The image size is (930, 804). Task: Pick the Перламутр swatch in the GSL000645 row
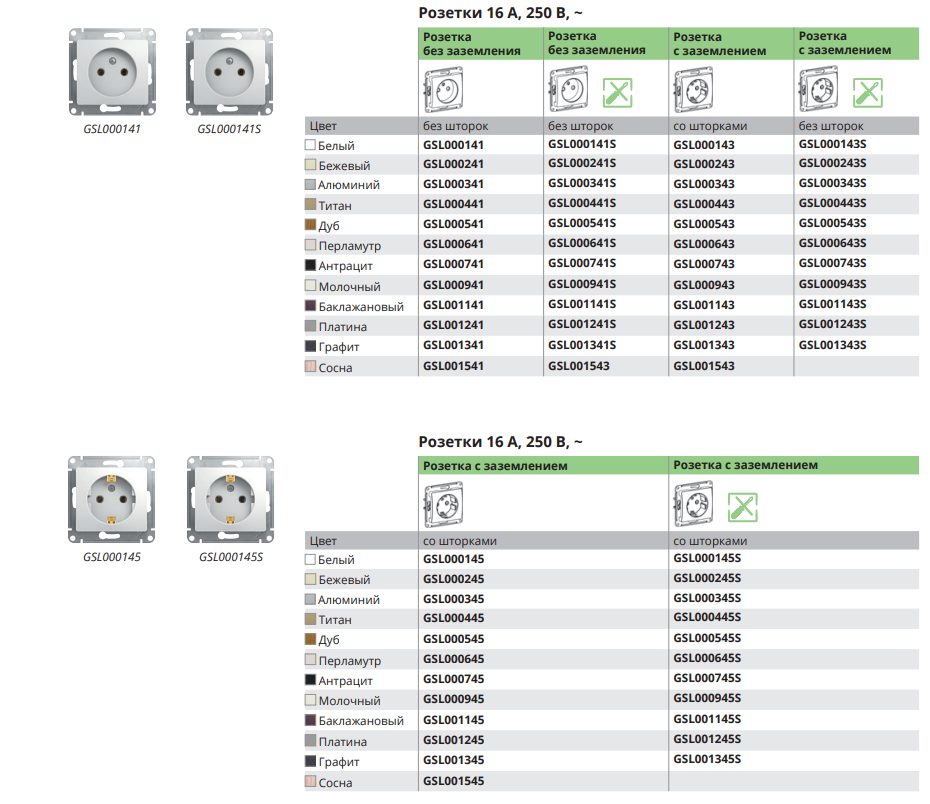(310, 659)
